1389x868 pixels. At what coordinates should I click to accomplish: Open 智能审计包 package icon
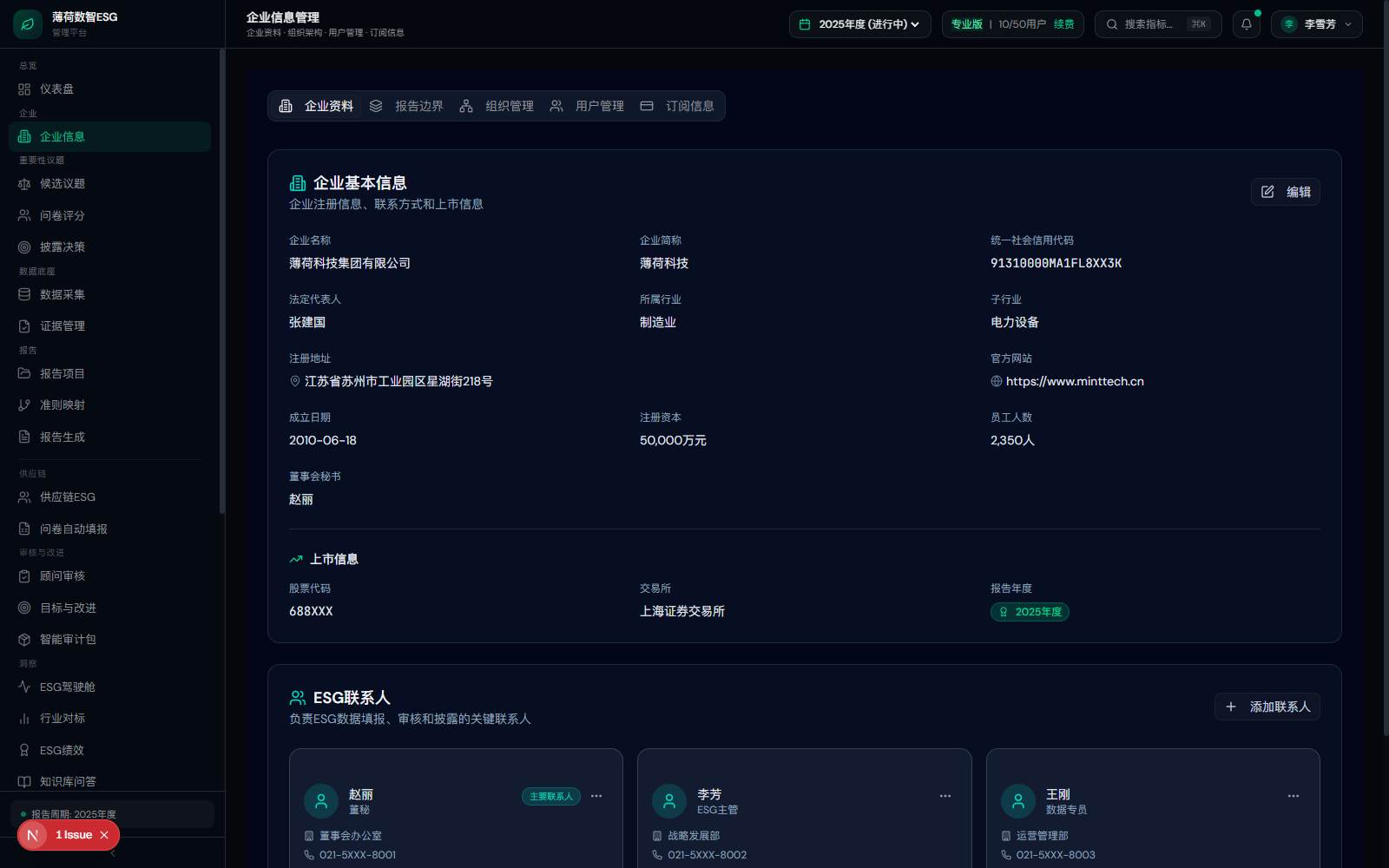coord(24,640)
